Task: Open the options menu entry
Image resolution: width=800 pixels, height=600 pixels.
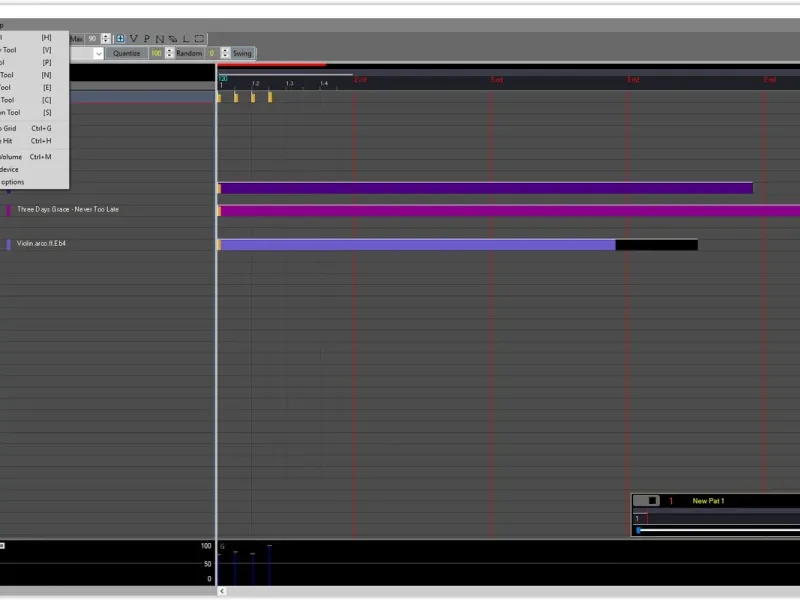Action: [x=34, y=182]
